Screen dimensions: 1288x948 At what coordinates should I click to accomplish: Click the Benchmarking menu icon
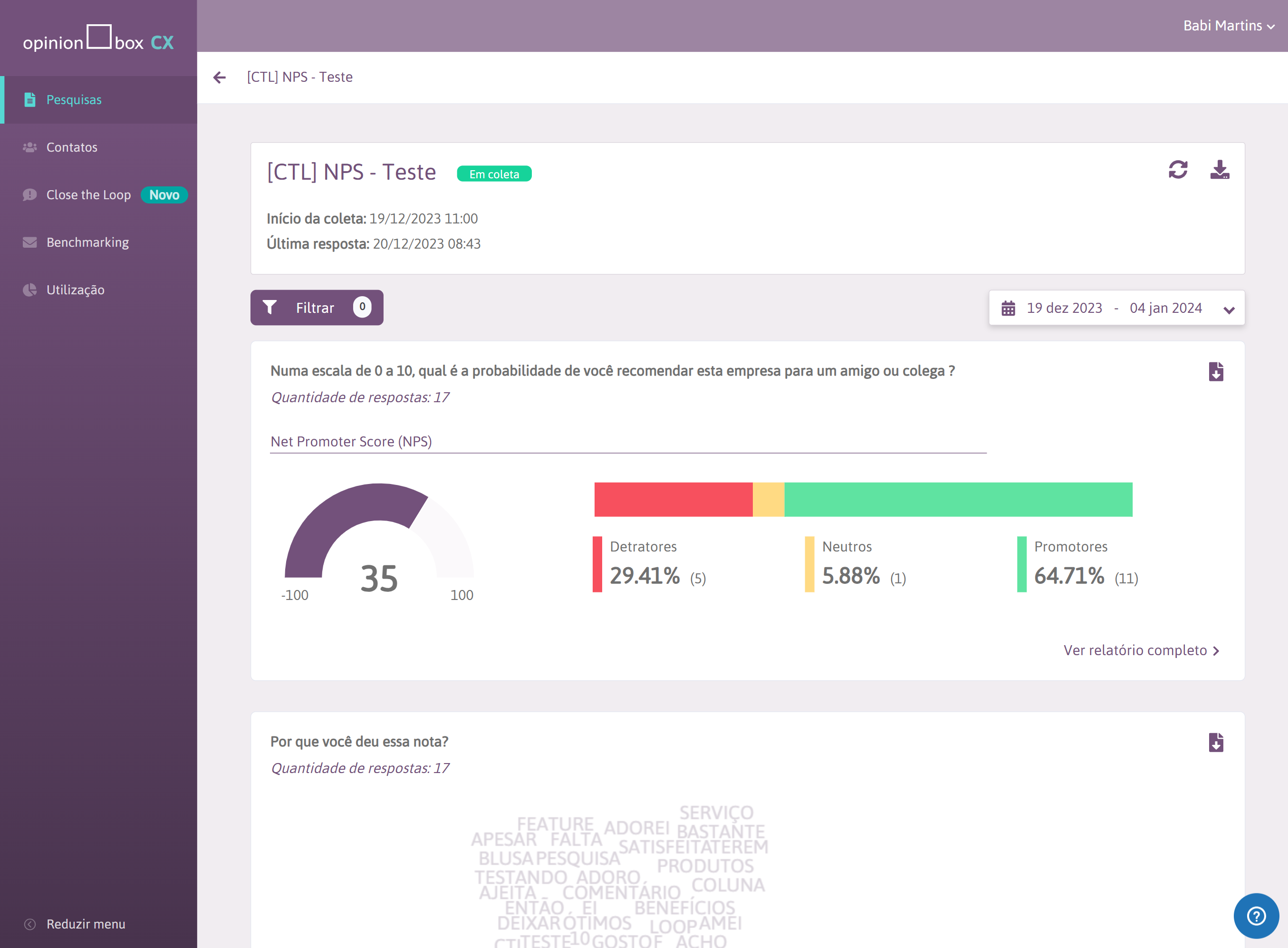(x=28, y=242)
